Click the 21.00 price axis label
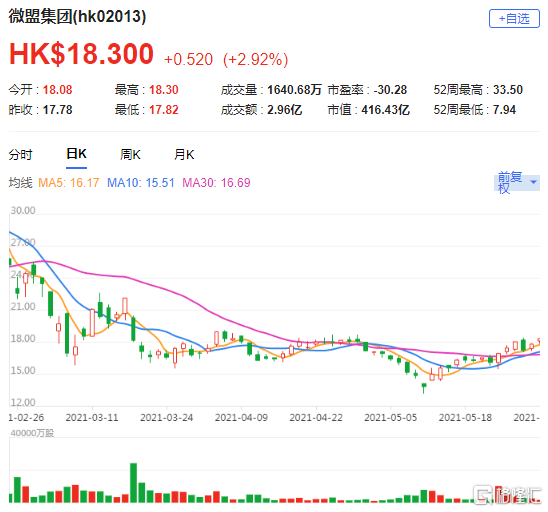This screenshot has width=548, height=512. (x=23, y=307)
